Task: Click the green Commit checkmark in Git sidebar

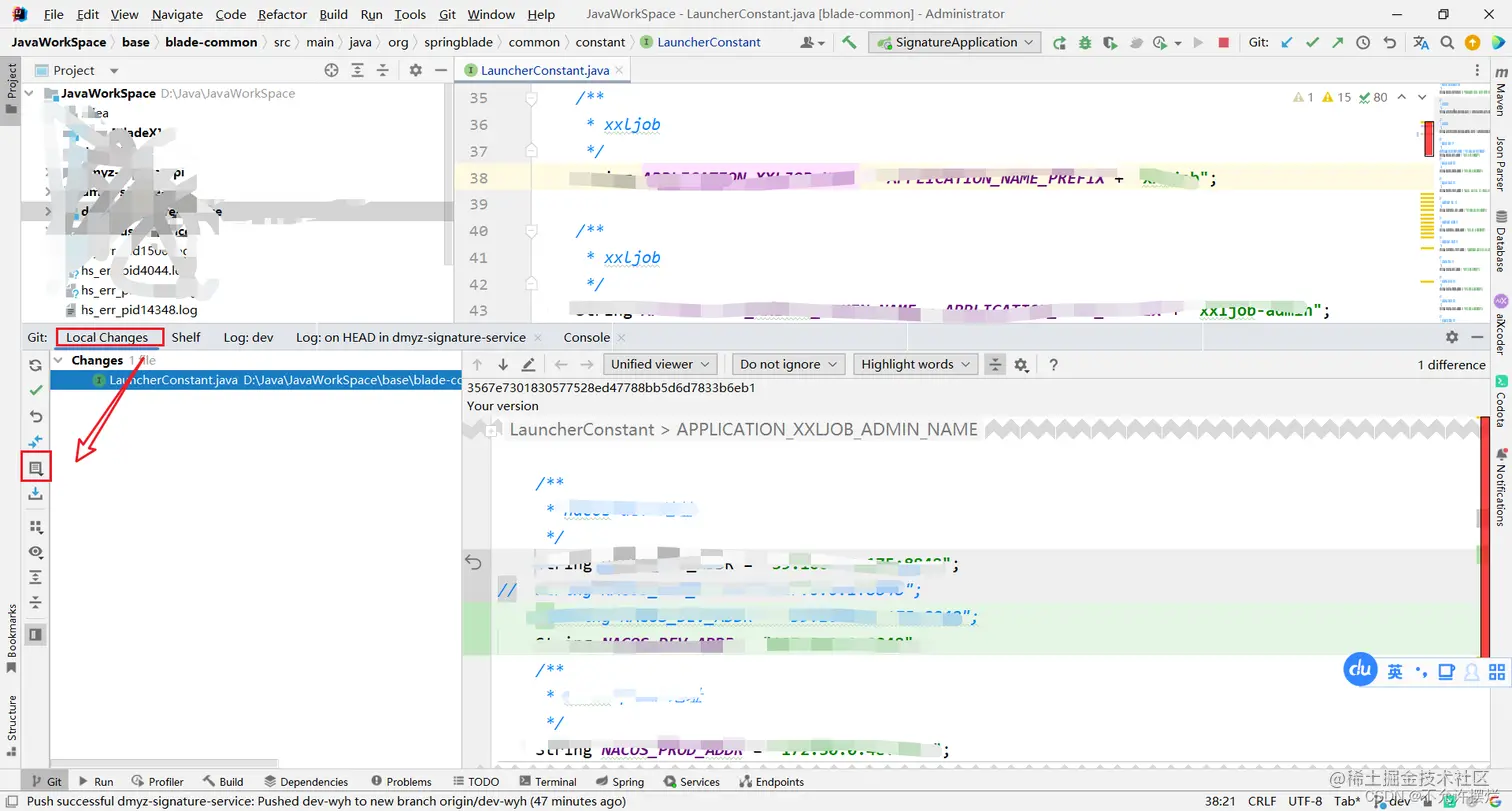Action: click(x=36, y=390)
